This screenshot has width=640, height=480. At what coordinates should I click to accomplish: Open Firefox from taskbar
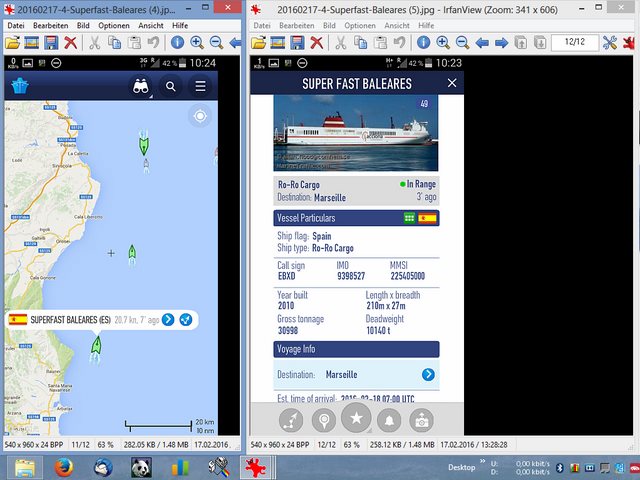pyautogui.click(x=64, y=468)
